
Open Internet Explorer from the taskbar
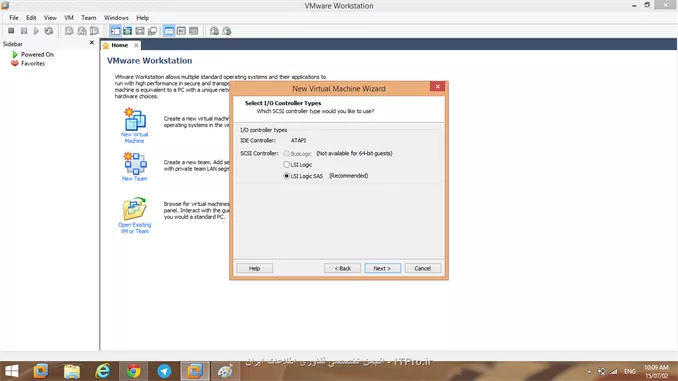pos(102,371)
